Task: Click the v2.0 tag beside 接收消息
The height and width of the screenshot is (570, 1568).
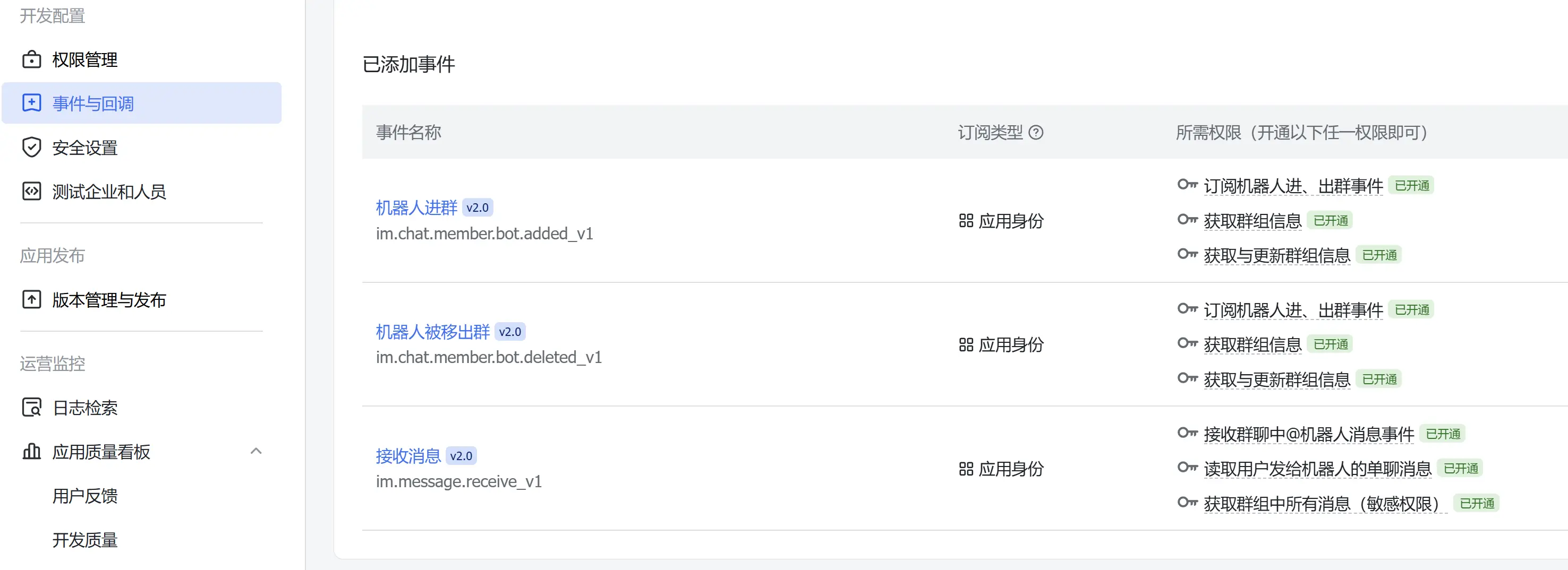Action: pyautogui.click(x=461, y=456)
